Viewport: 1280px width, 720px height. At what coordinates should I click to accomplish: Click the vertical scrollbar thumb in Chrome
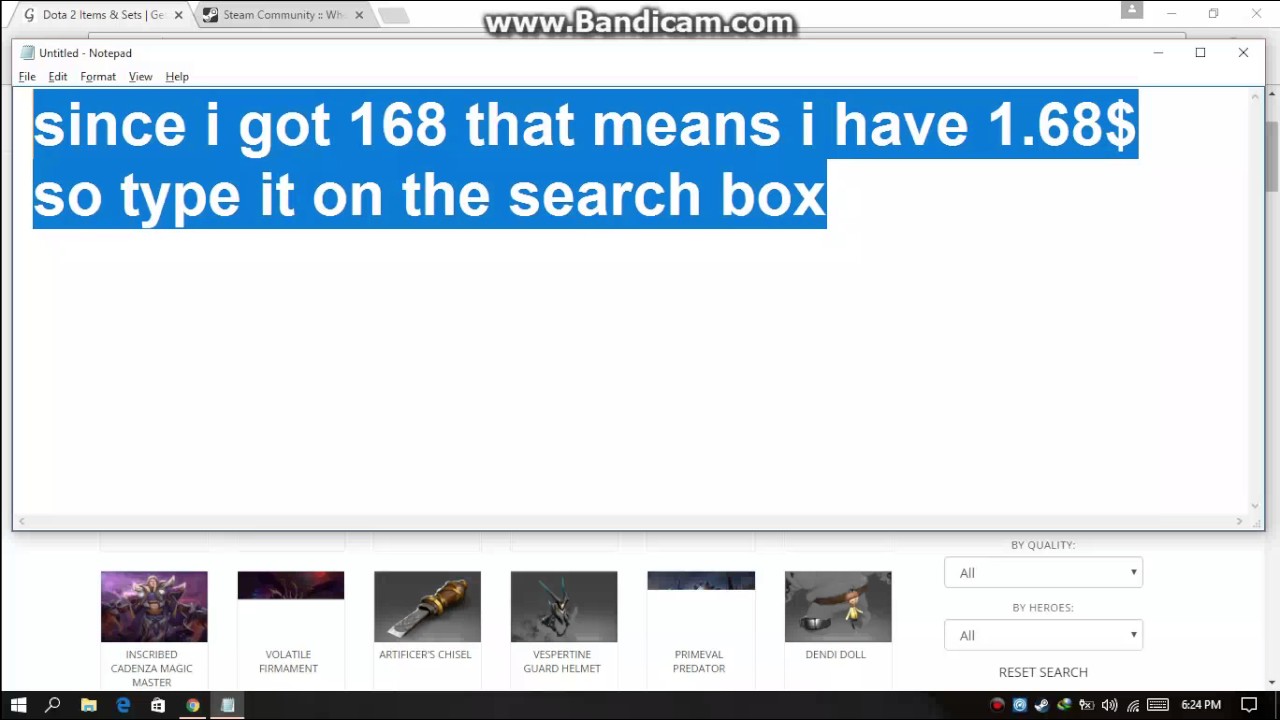click(1272, 159)
